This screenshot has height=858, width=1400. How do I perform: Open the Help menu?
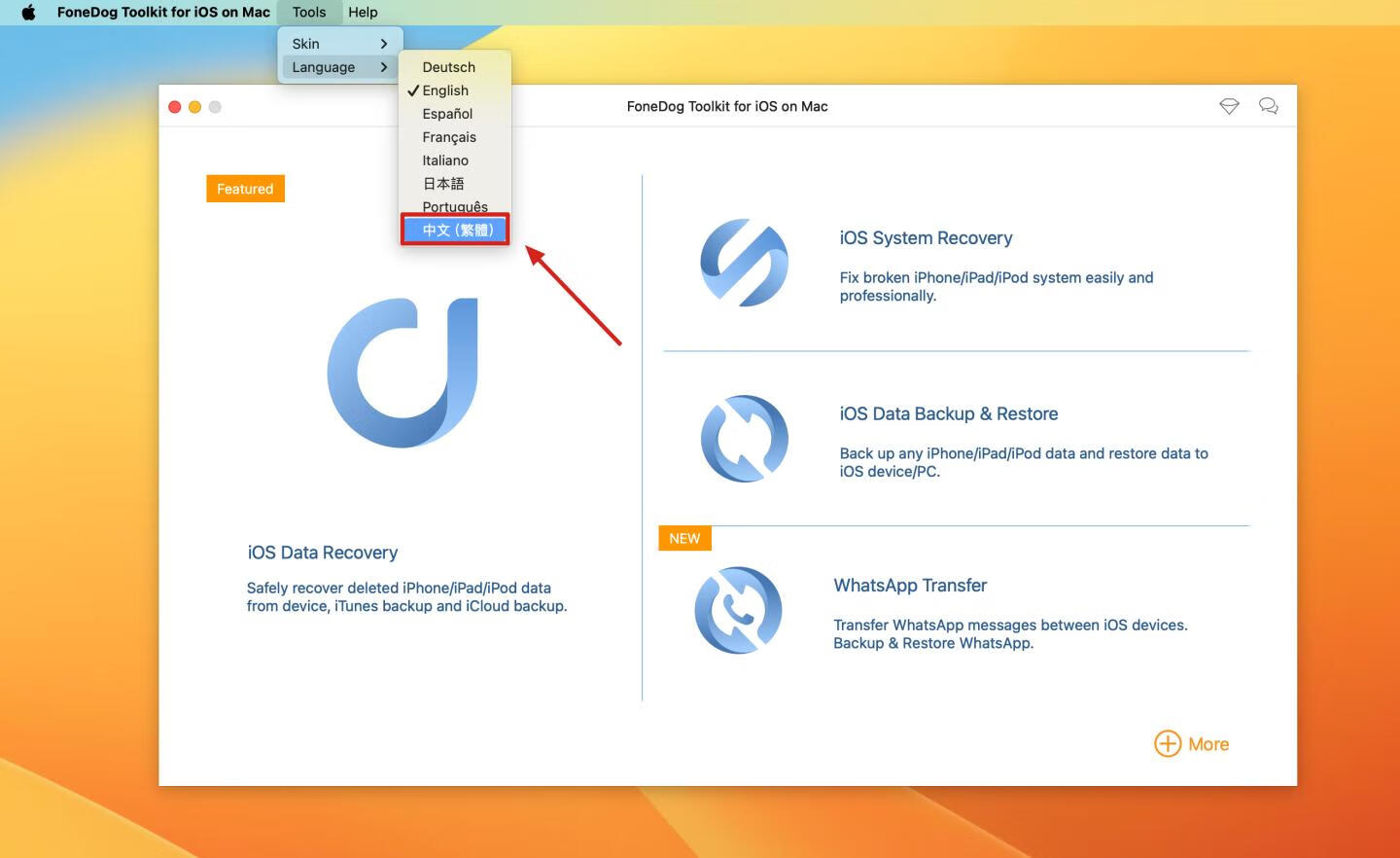[x=363, y=13]
